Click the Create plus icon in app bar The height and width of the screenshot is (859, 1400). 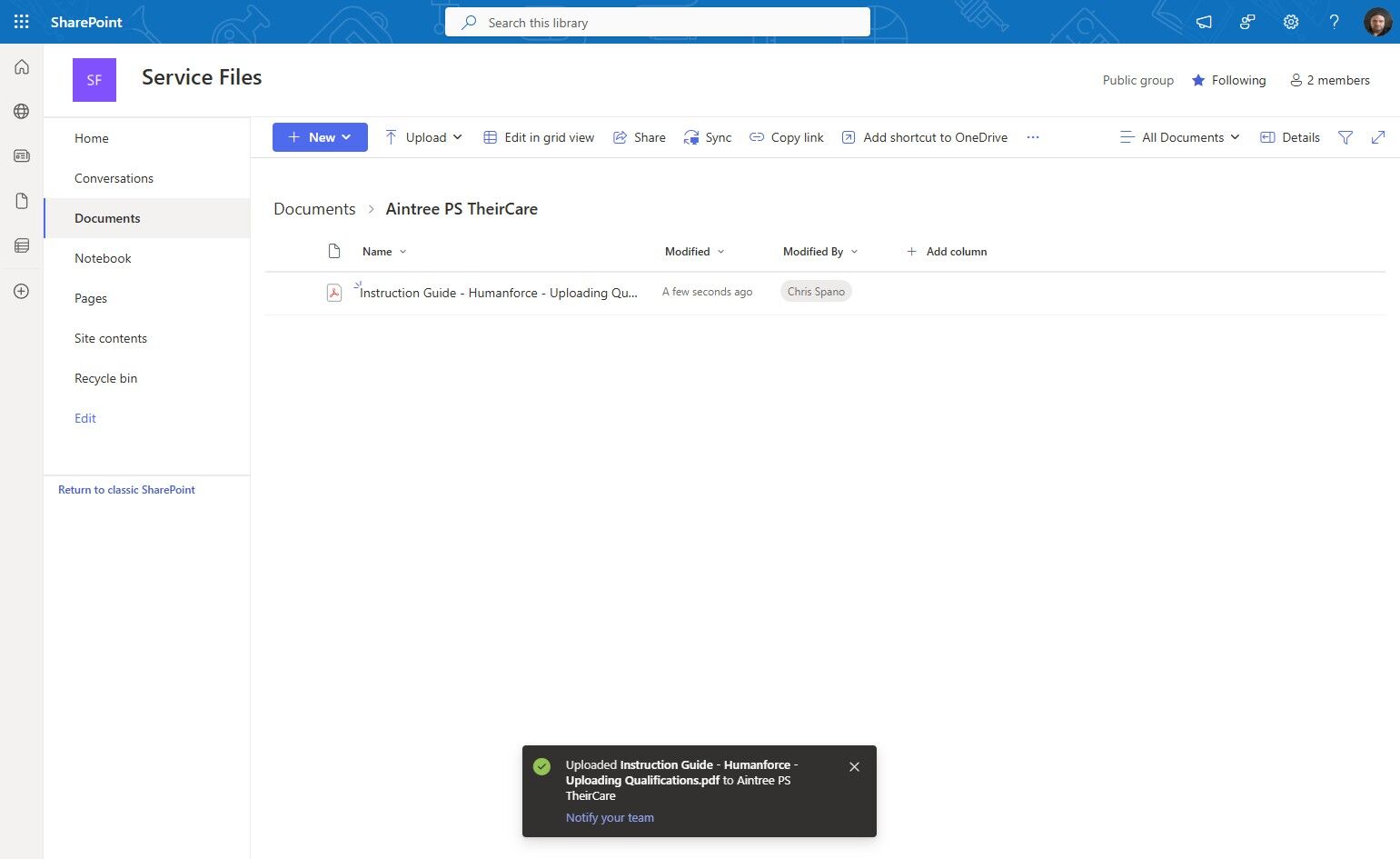tap(22, 291)
